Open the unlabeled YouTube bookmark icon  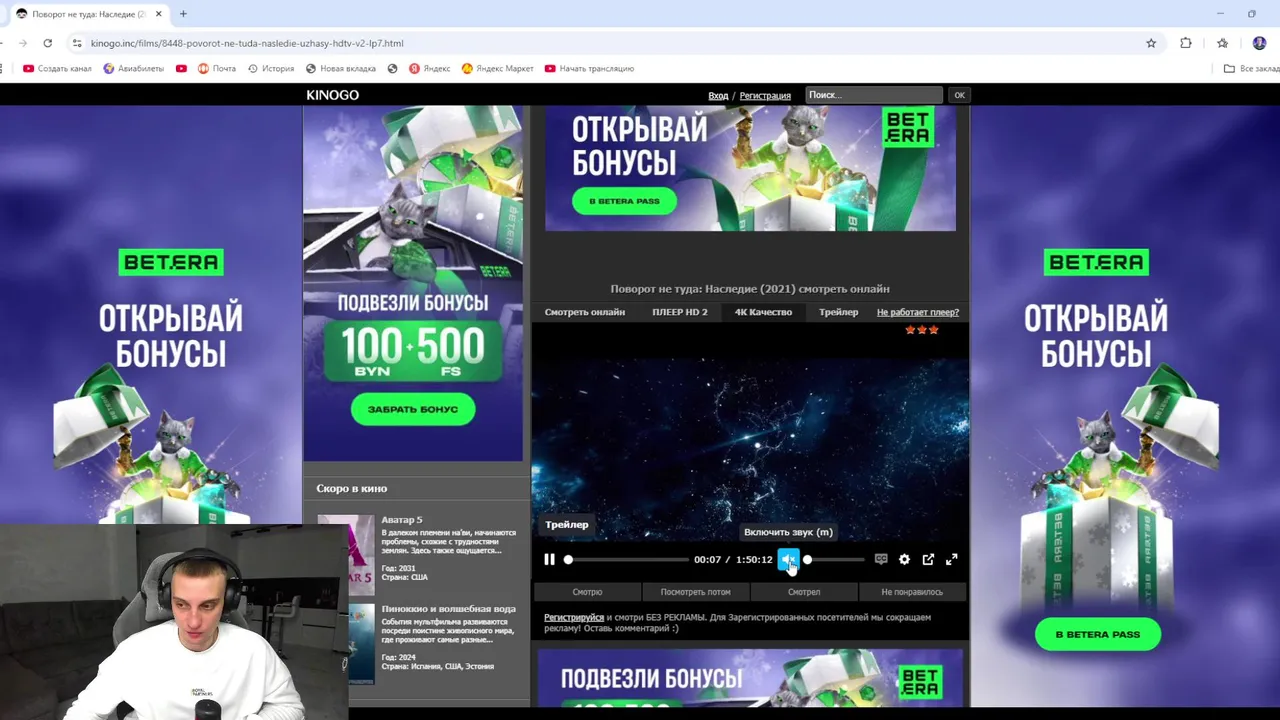click(x=181, y=69)
